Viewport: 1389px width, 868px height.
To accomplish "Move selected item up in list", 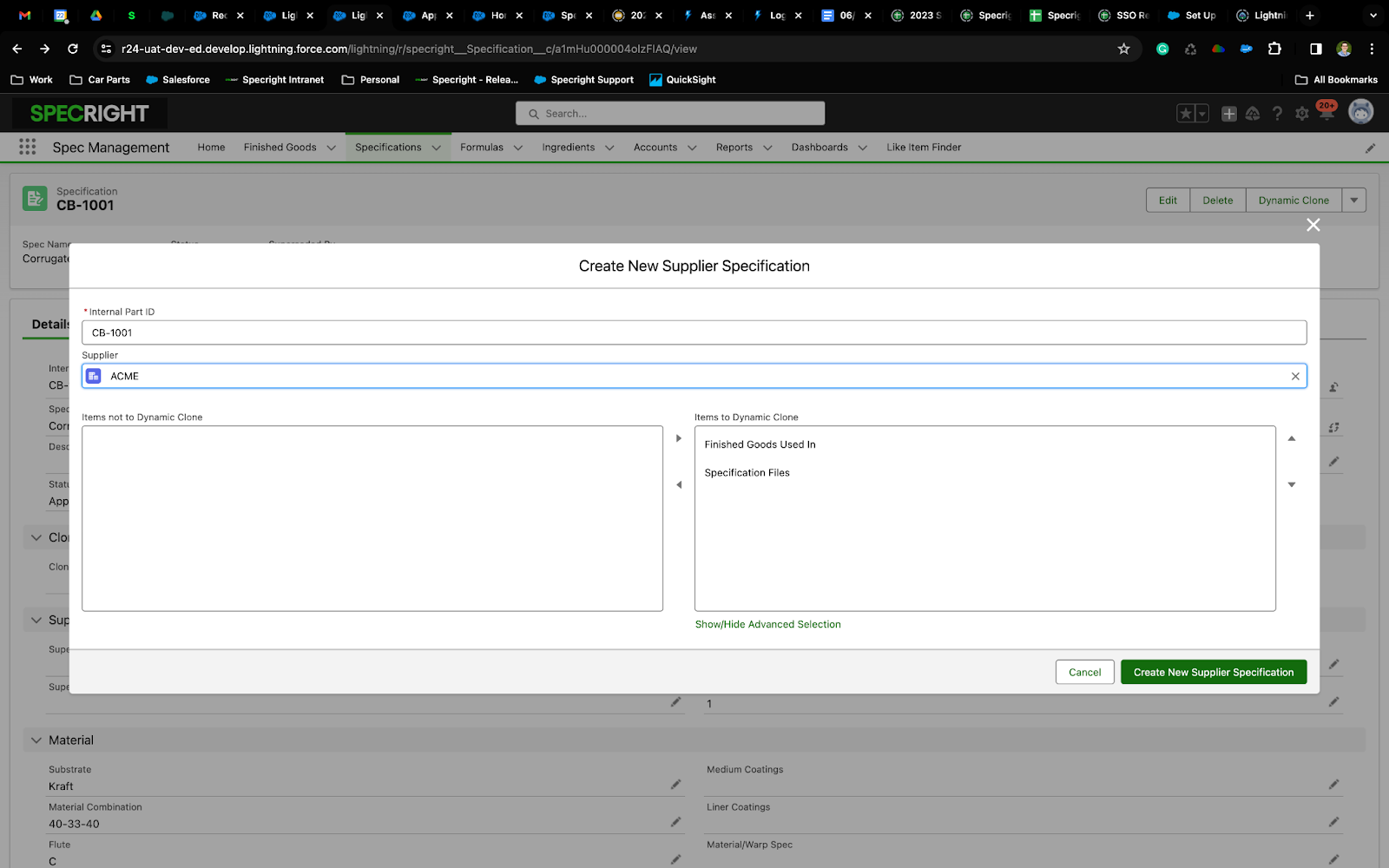I will pos(1292,438).
